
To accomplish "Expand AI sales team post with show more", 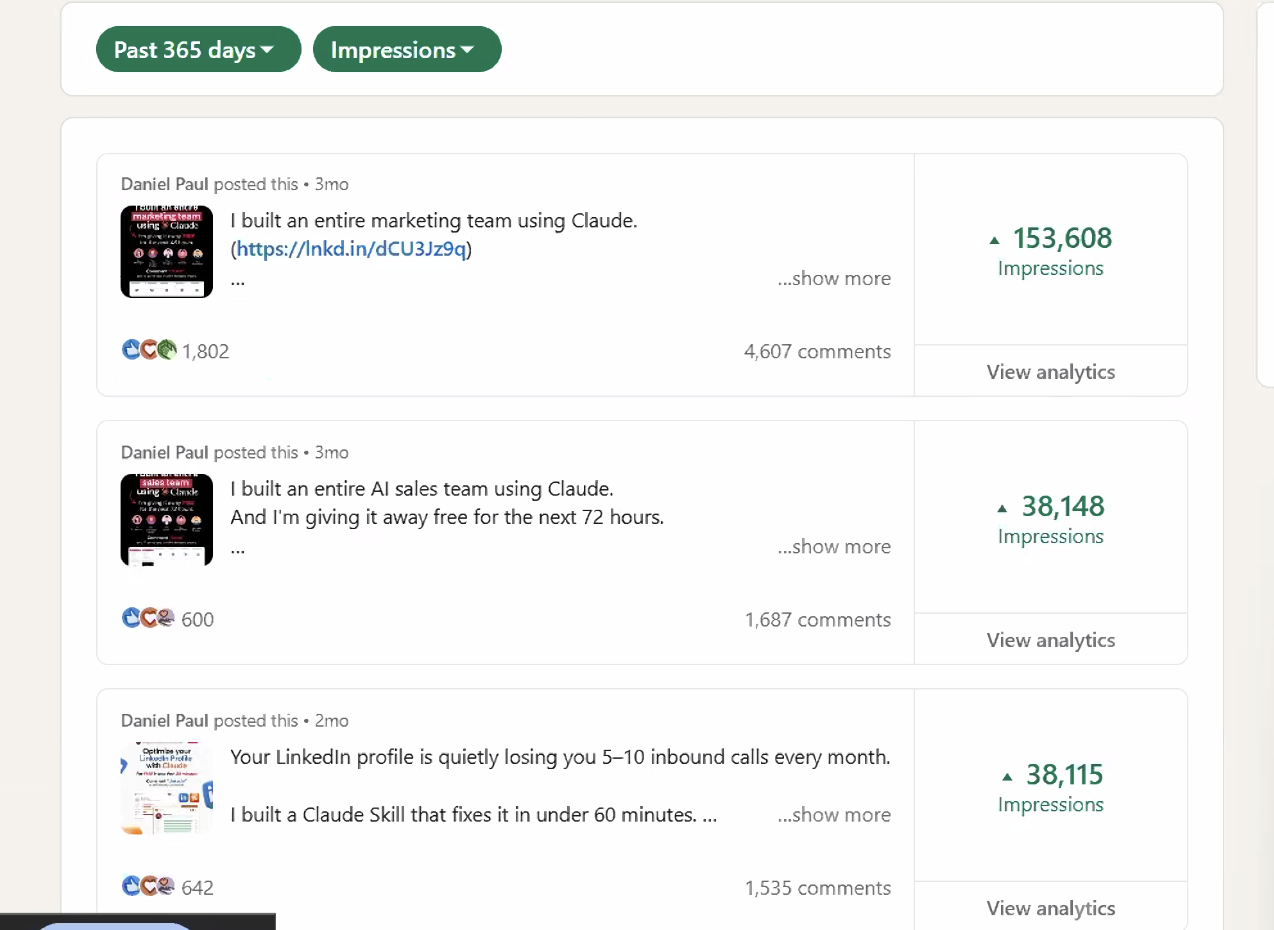I will click(834, 546).
